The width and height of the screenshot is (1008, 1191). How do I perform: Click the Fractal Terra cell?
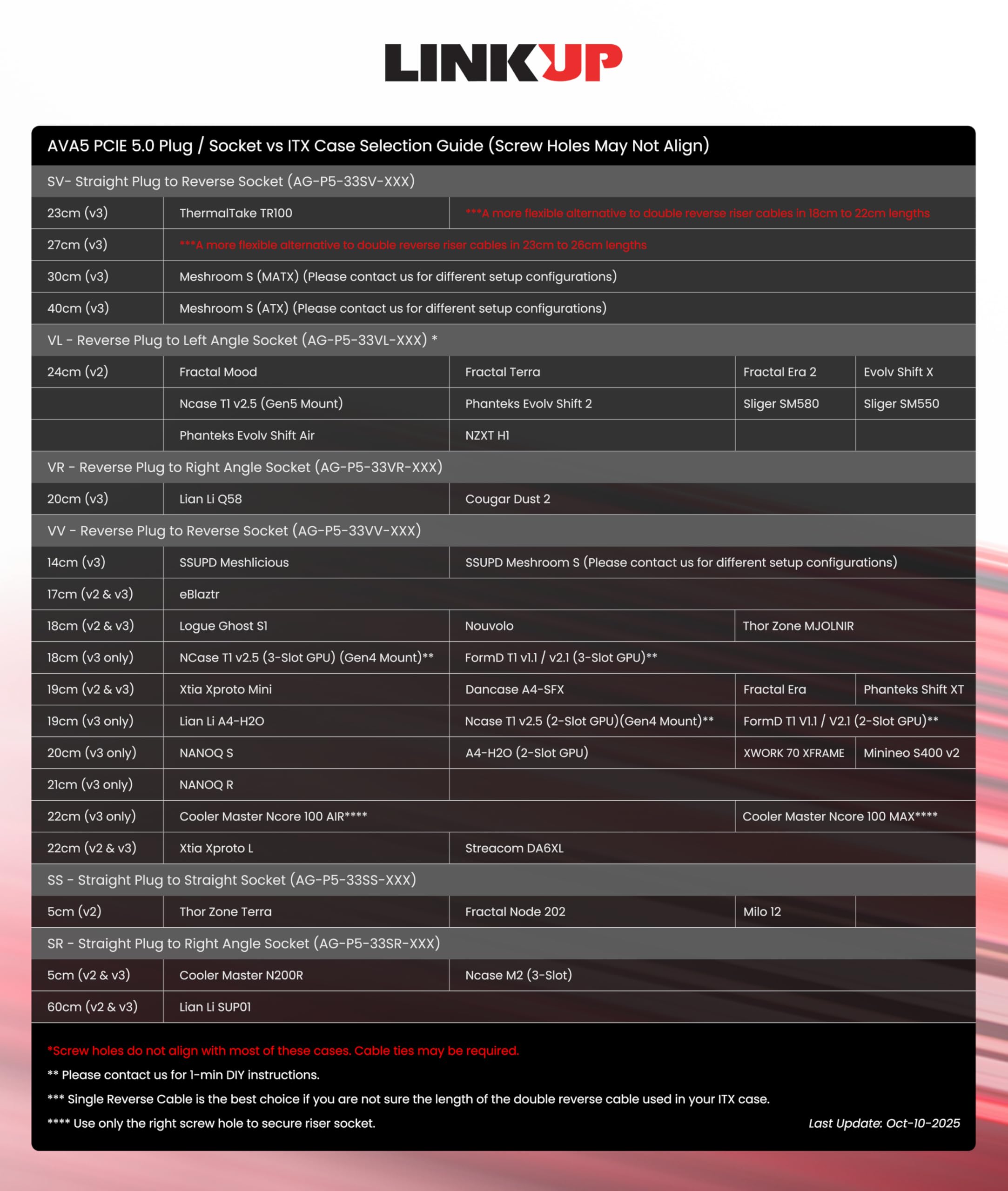point(502,372)
